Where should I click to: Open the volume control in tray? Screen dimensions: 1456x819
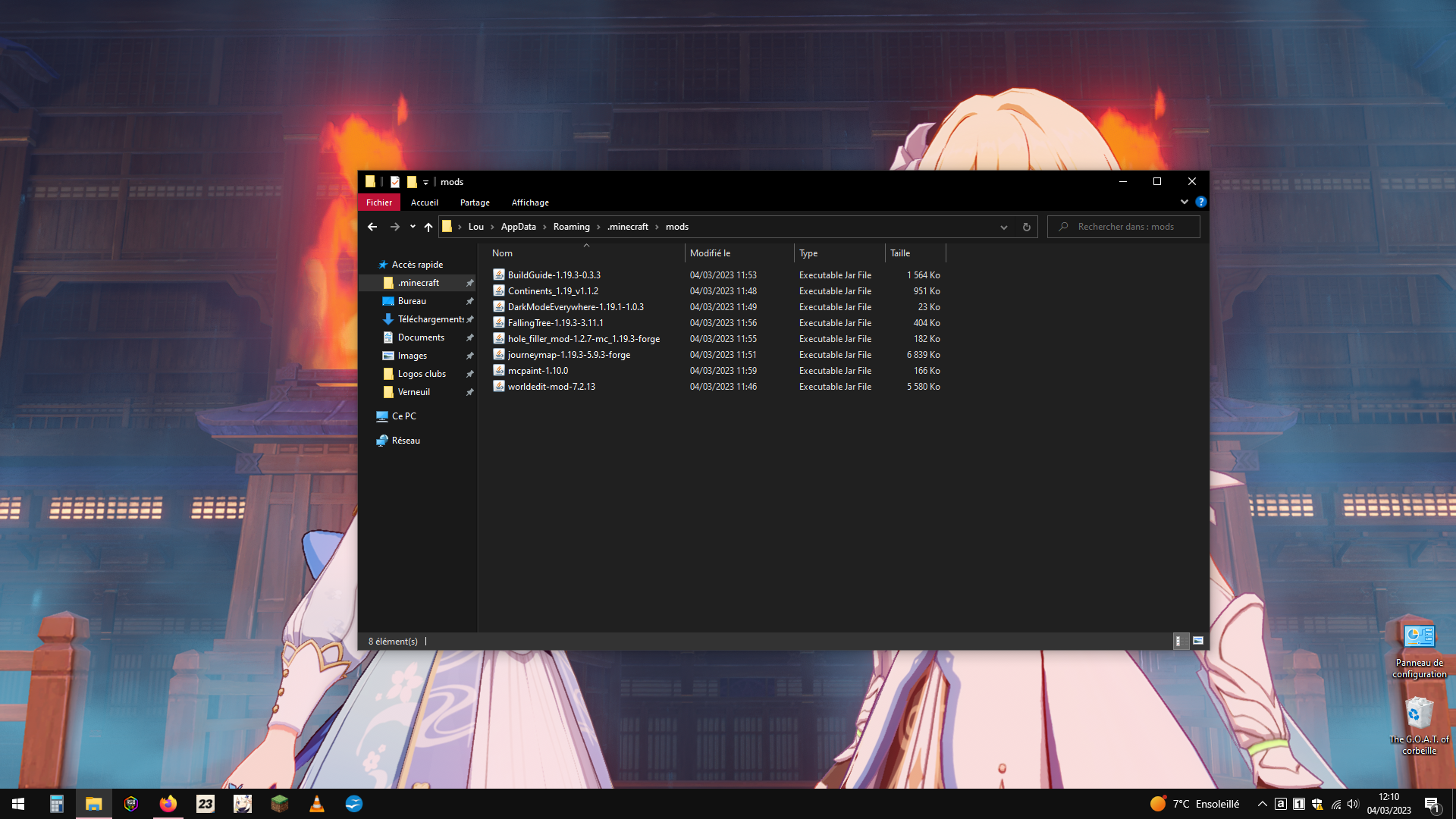click(1353, 804)
